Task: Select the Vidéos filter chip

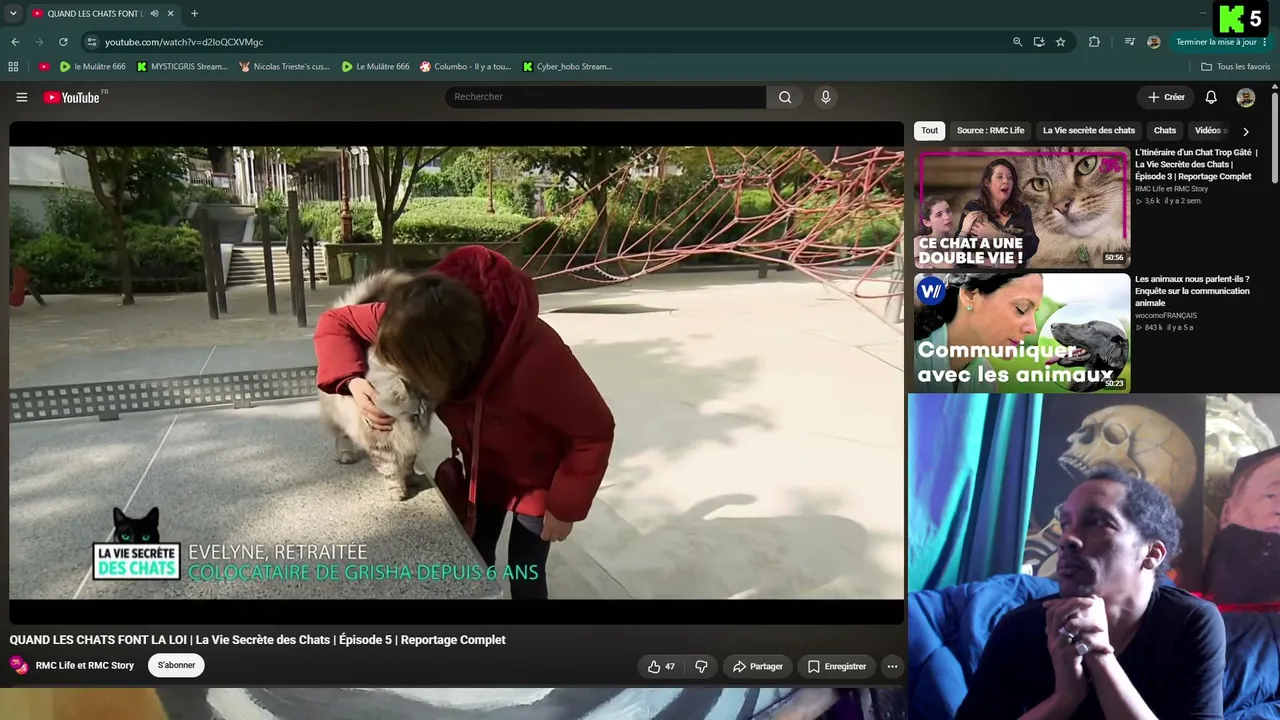Action: click(x=1209, y=131)
